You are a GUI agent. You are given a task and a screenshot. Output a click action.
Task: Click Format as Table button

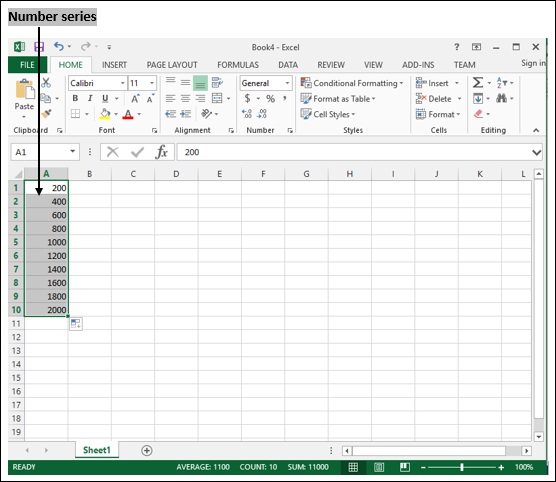pyautogui.click(x=338, y=99)
